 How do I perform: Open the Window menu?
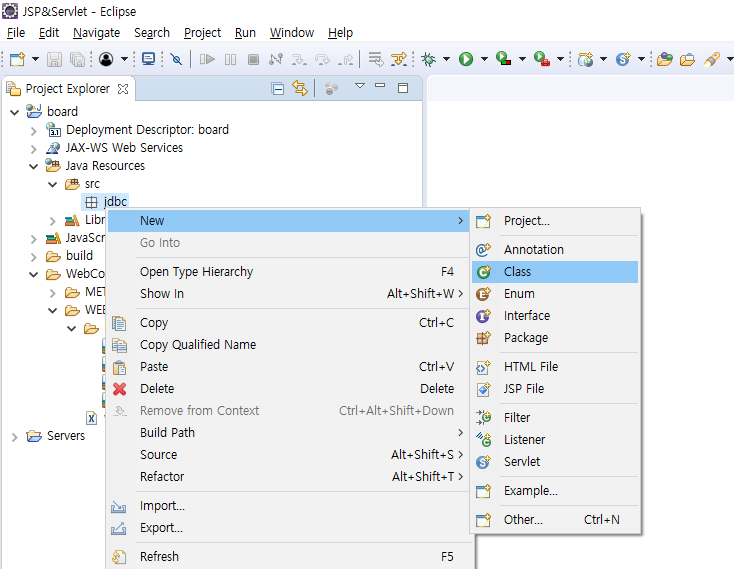(x=292, y=33)
